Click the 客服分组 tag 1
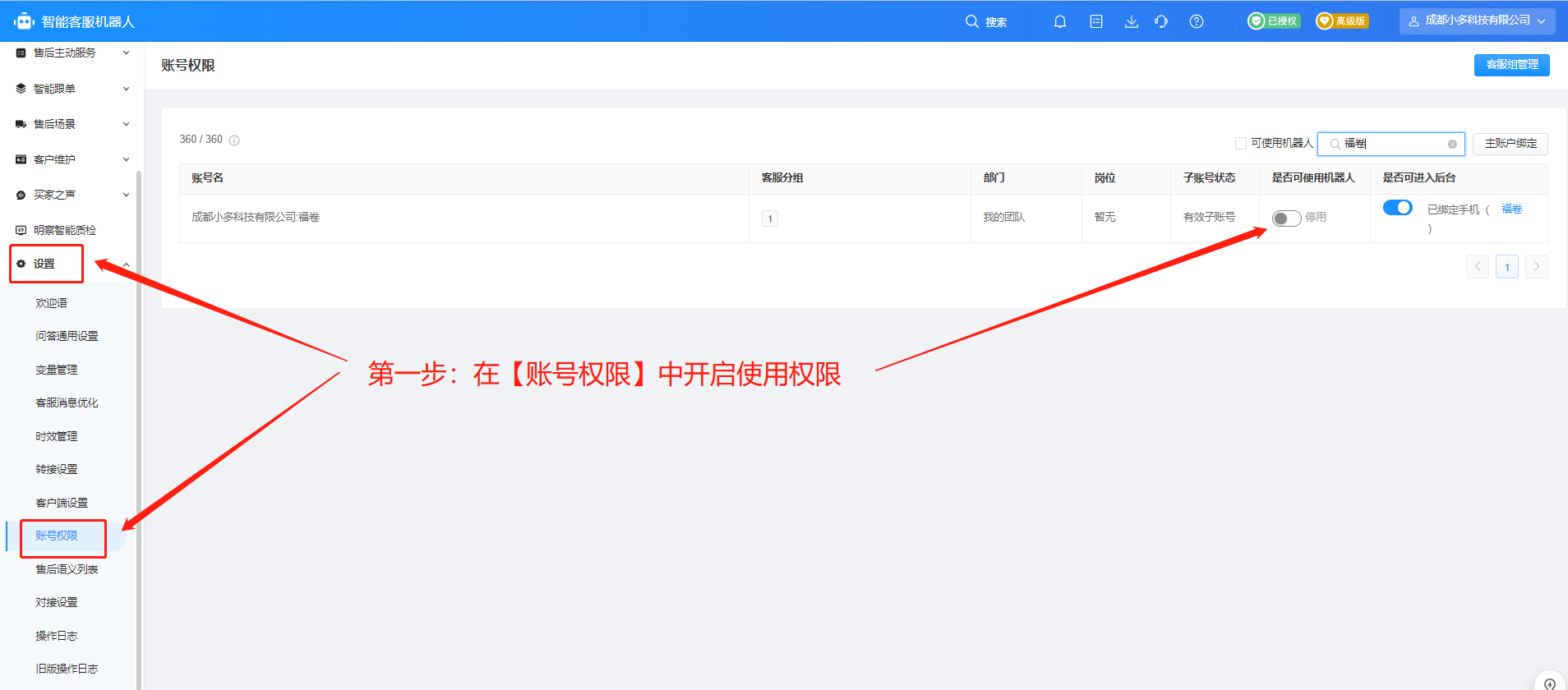The height and width of the screenshot is (690, 1568). 770,218
